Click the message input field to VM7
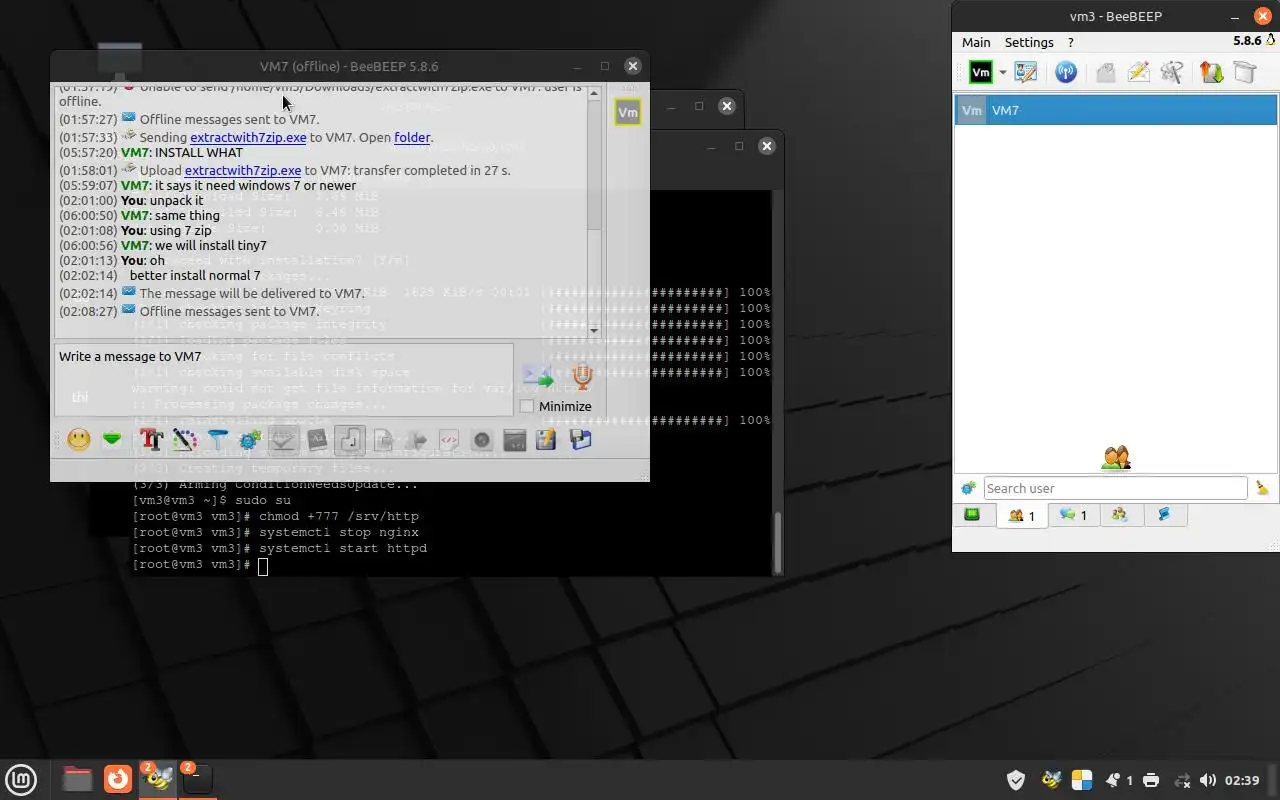 tap(284, 379)
